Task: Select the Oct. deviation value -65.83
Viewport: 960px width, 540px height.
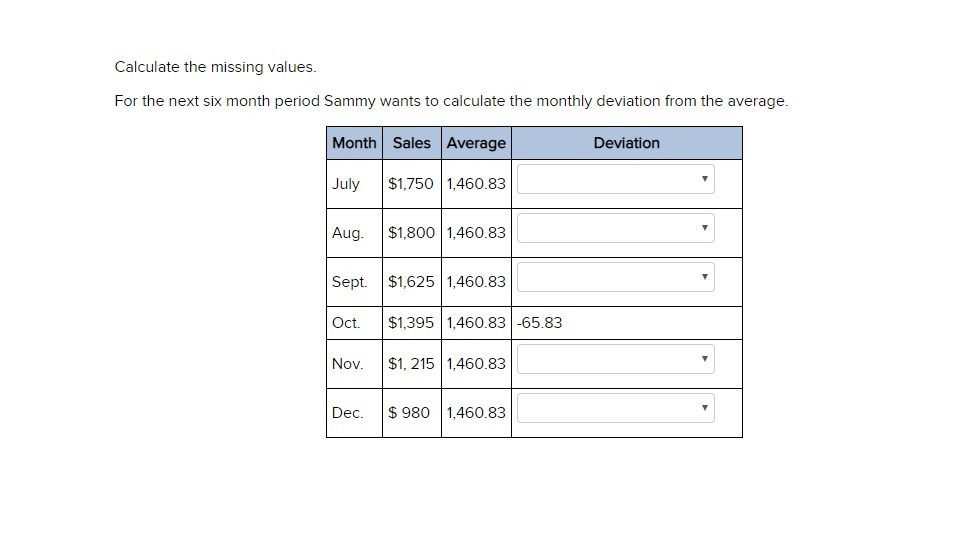Action: 540,323
